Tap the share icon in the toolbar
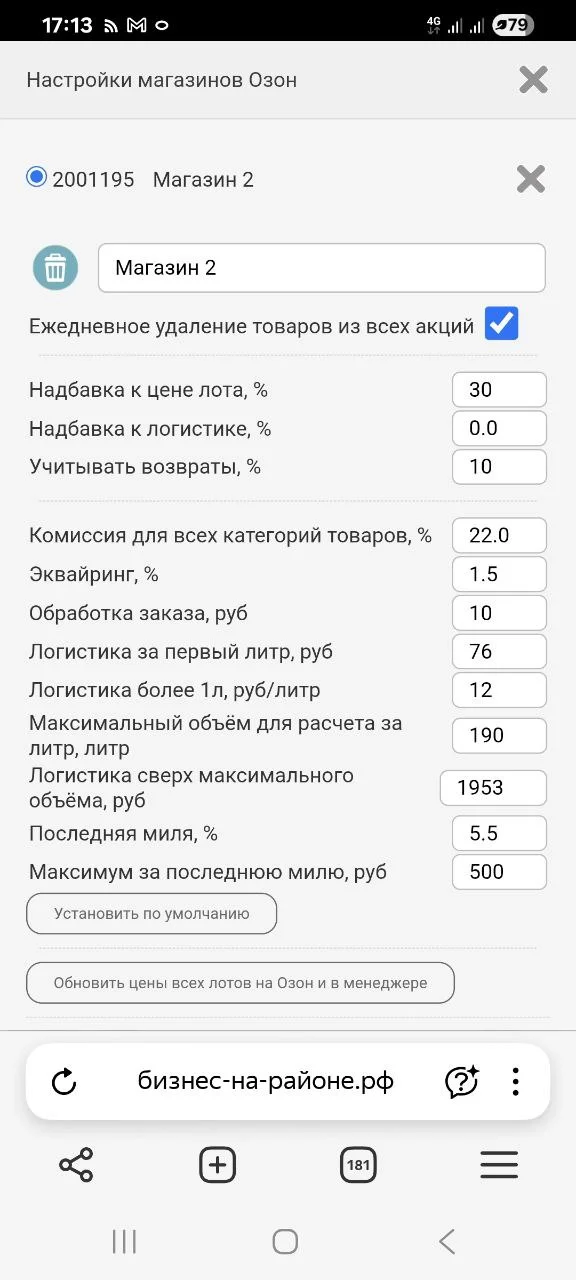This screenshot has height=1280, width=576. [75, 1164]
